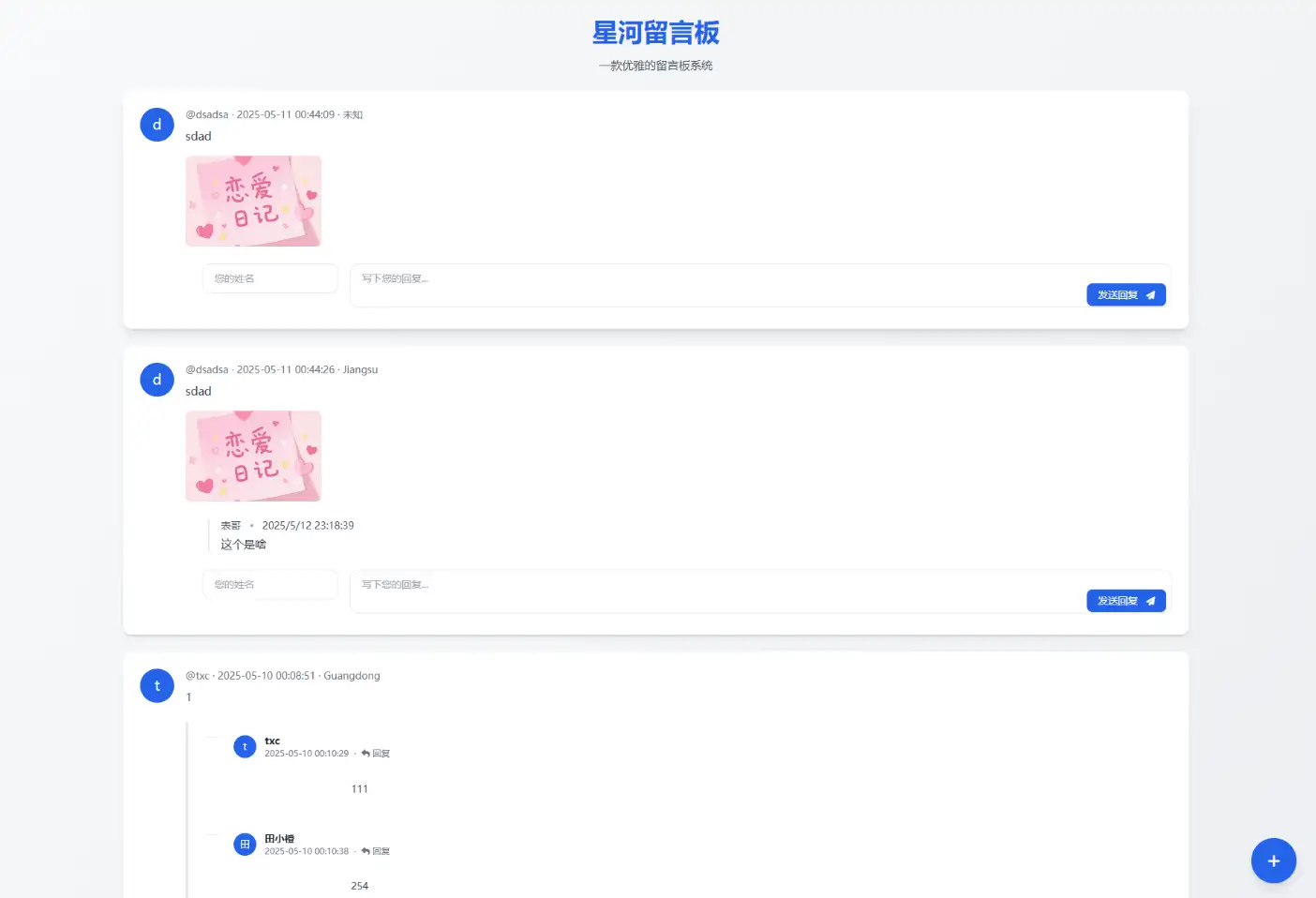Click the 表哥 reply text 这个是啥
The image size is (1316, 898).
coord(244,545)
